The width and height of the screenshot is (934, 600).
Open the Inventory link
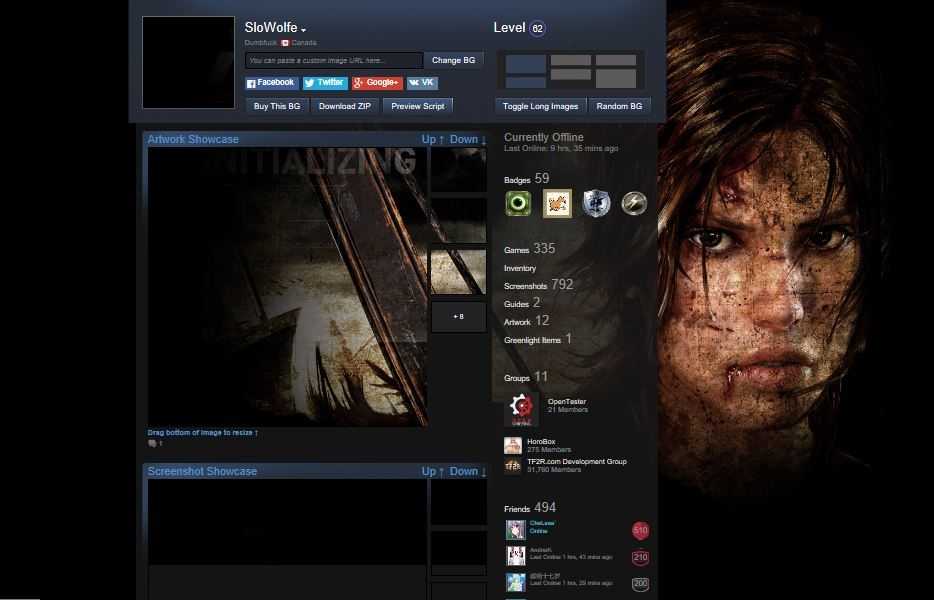coord(520,269)
